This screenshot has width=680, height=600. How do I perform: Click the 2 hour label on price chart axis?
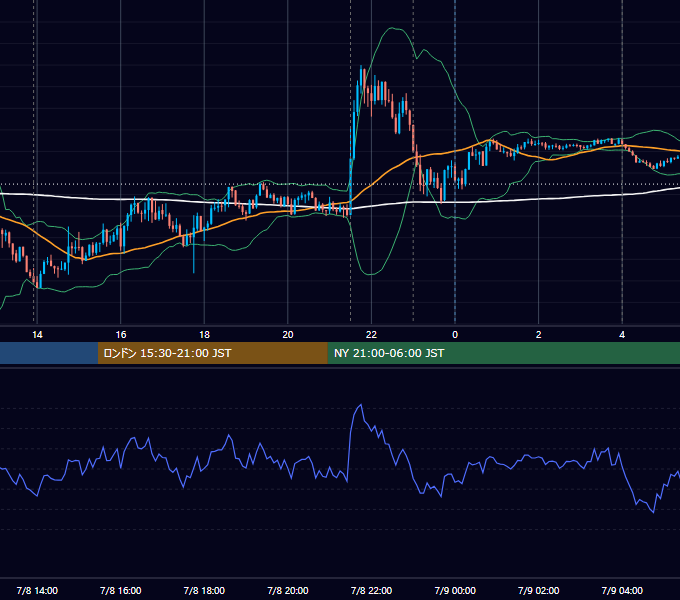(x=539, y=335)
